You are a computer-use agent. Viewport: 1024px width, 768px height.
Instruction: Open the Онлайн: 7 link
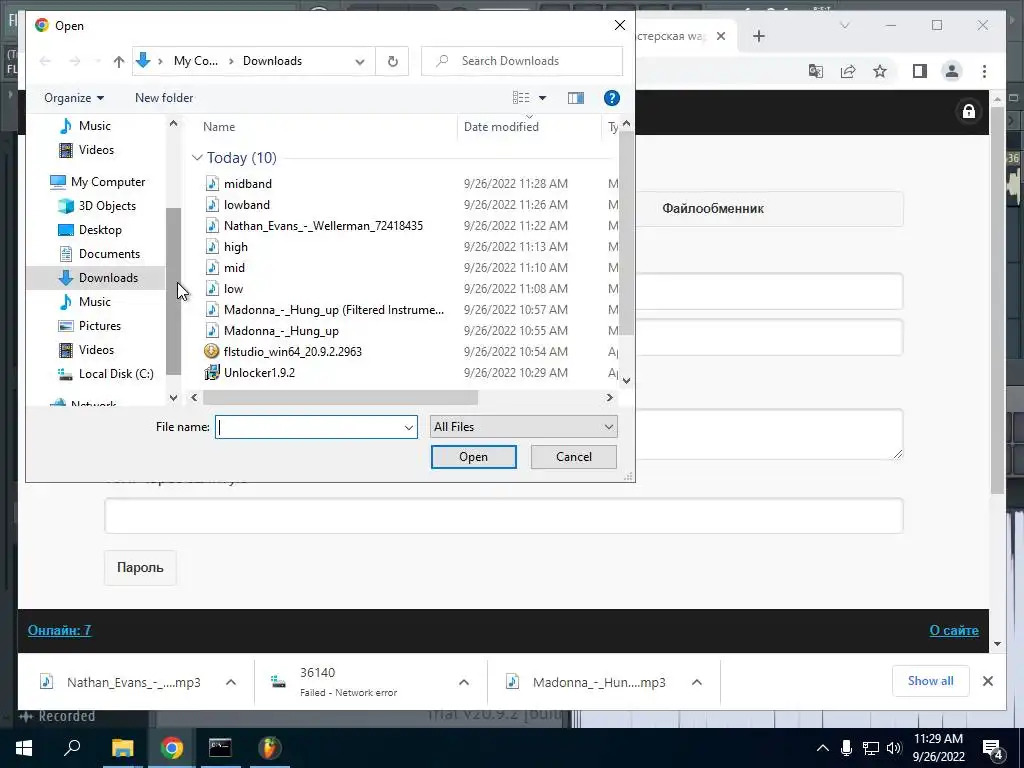pyautogui.click(x=59, y=630)
